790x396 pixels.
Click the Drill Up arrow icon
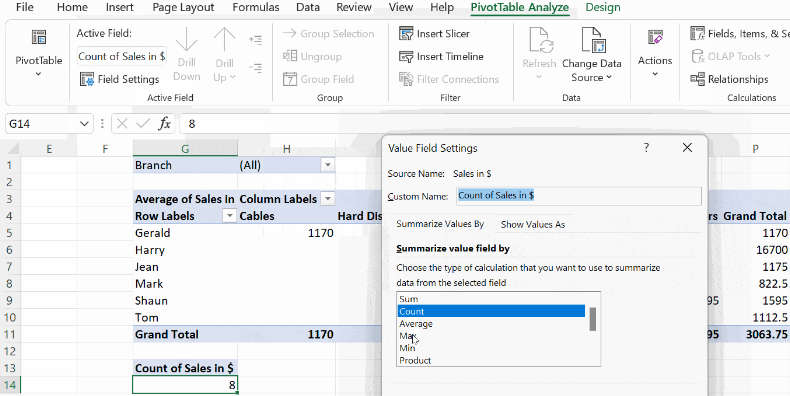(224, 39)
